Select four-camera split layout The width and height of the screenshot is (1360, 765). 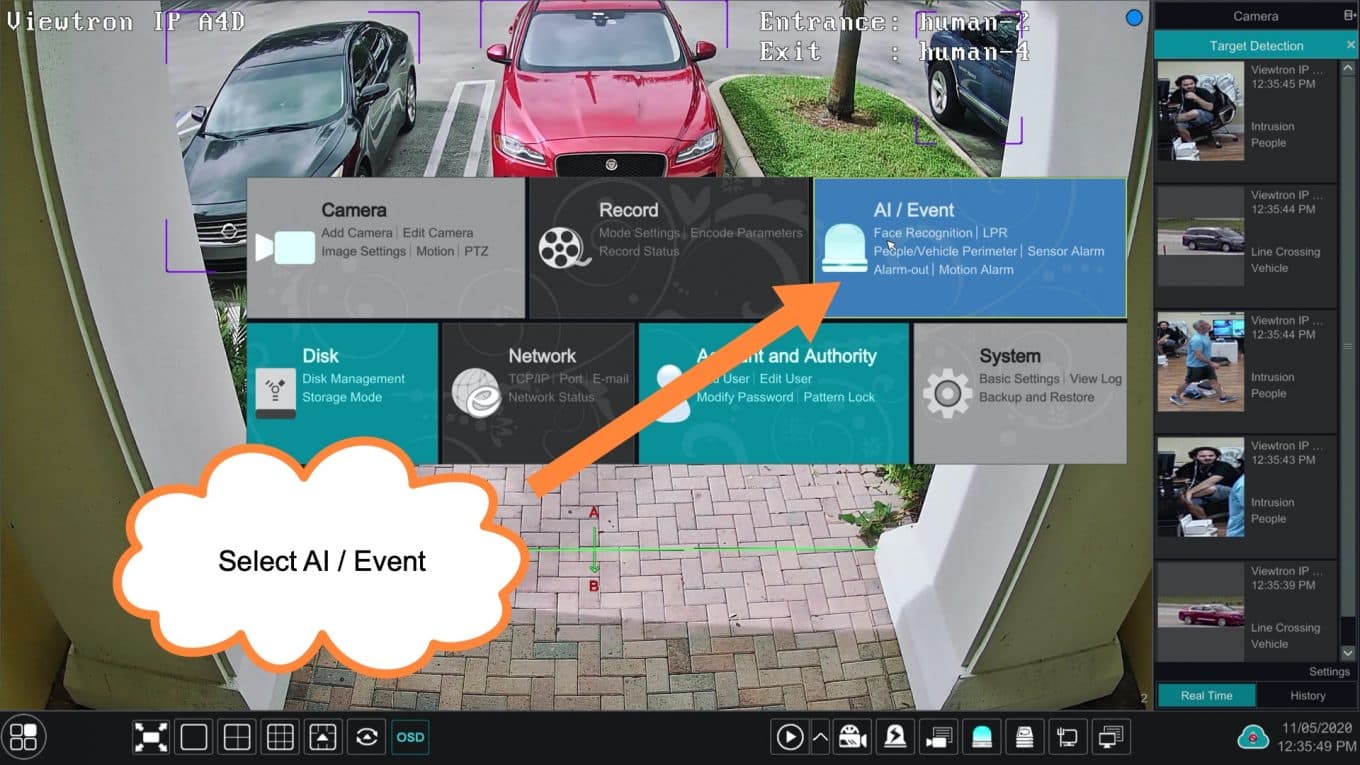click(x=237, y=737)
